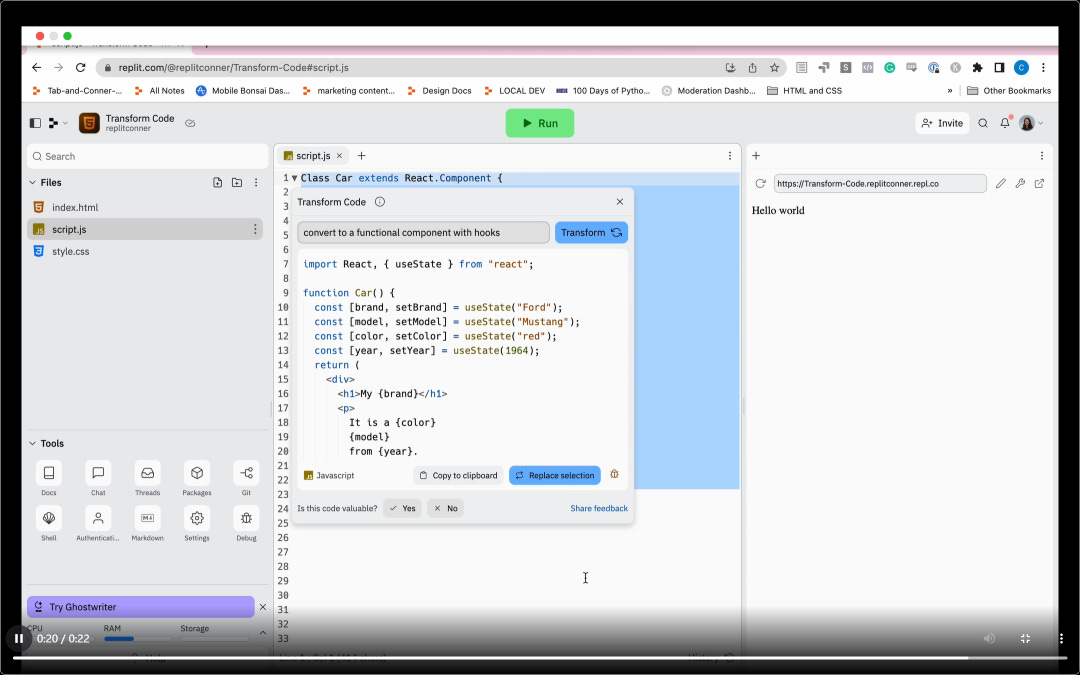Expand the resources panel chevron
This screenshot has width=1080, height=675.
(262, 632)
